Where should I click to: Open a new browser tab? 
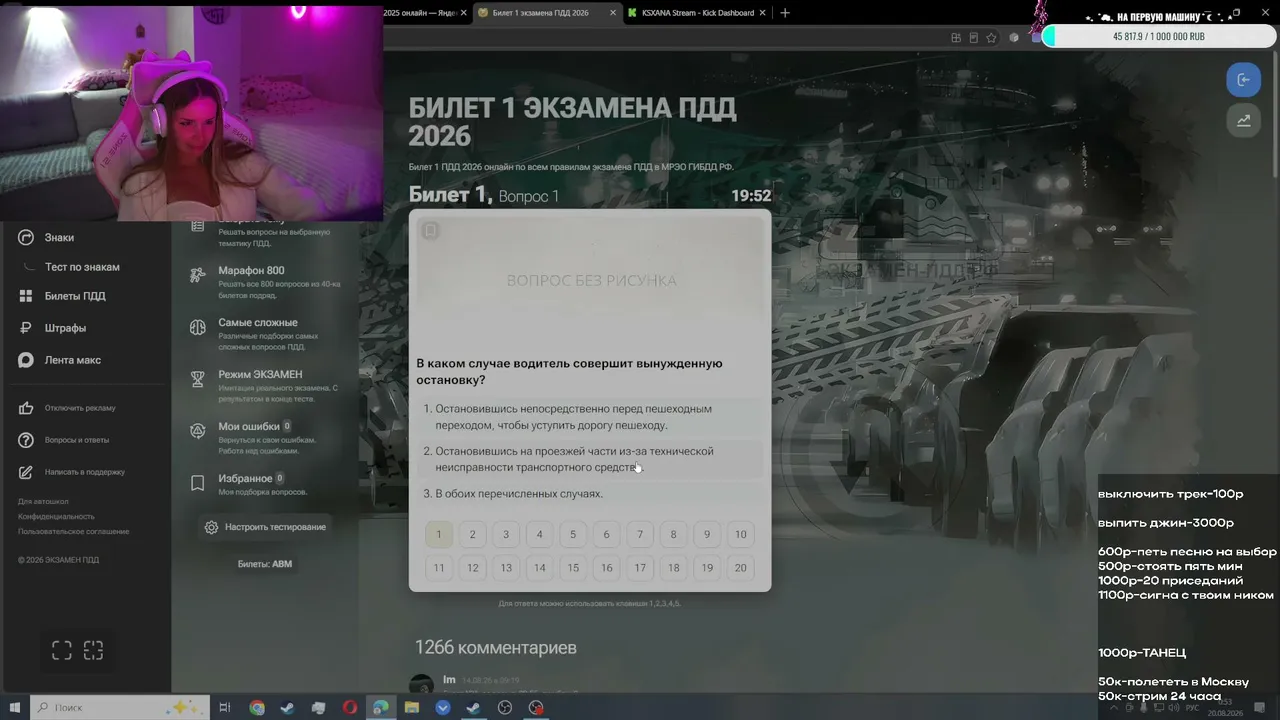785,13
